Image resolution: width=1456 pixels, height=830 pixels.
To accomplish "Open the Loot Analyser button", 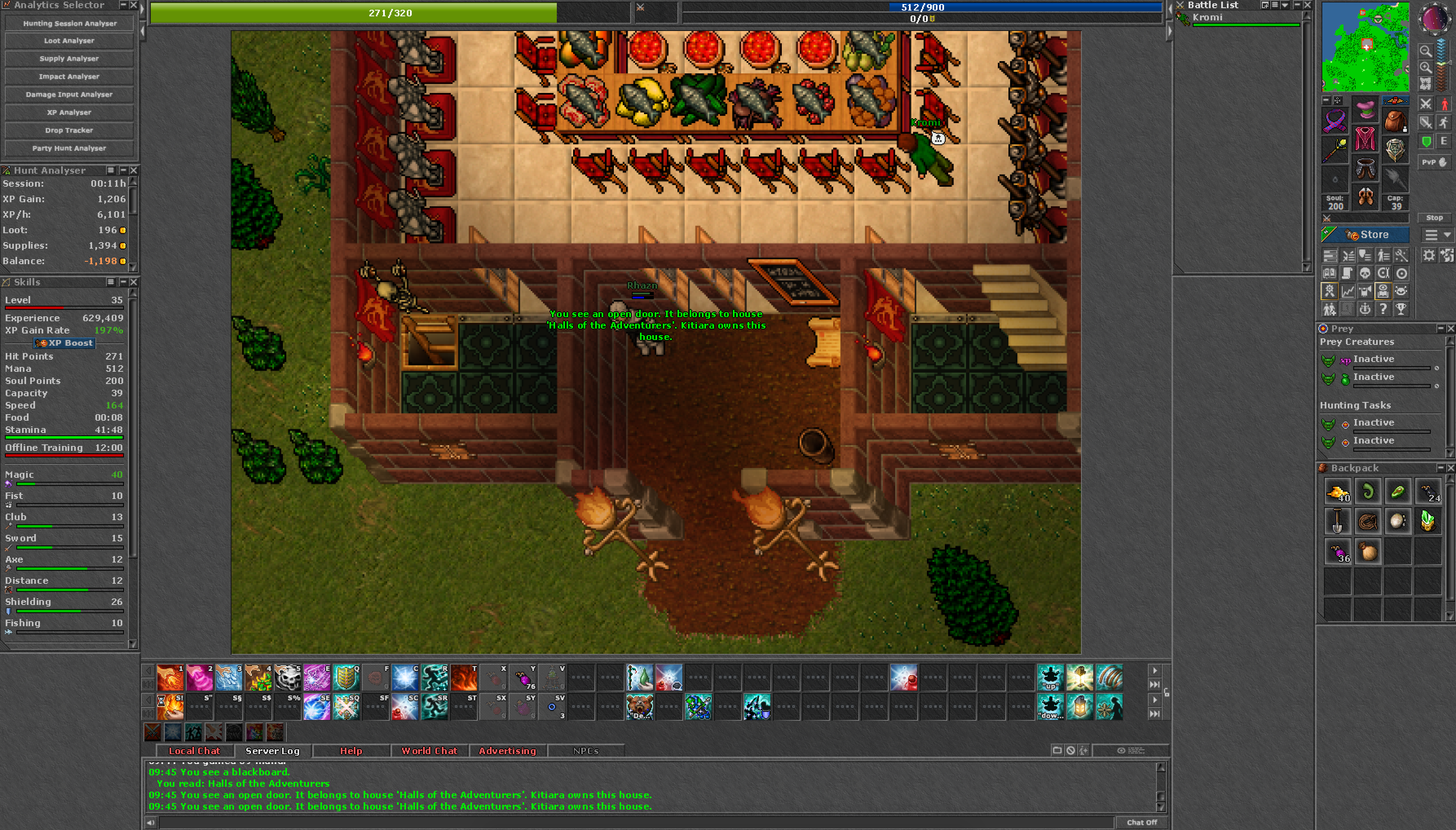I will pos(69,41).
